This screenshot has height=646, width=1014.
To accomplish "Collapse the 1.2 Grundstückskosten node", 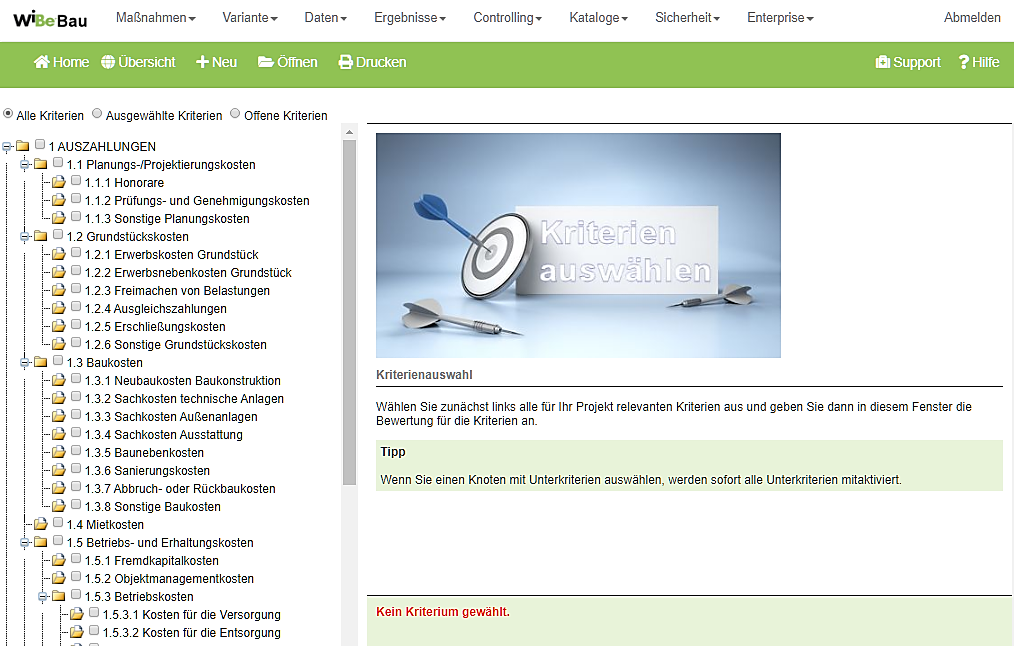I will 26,236.
